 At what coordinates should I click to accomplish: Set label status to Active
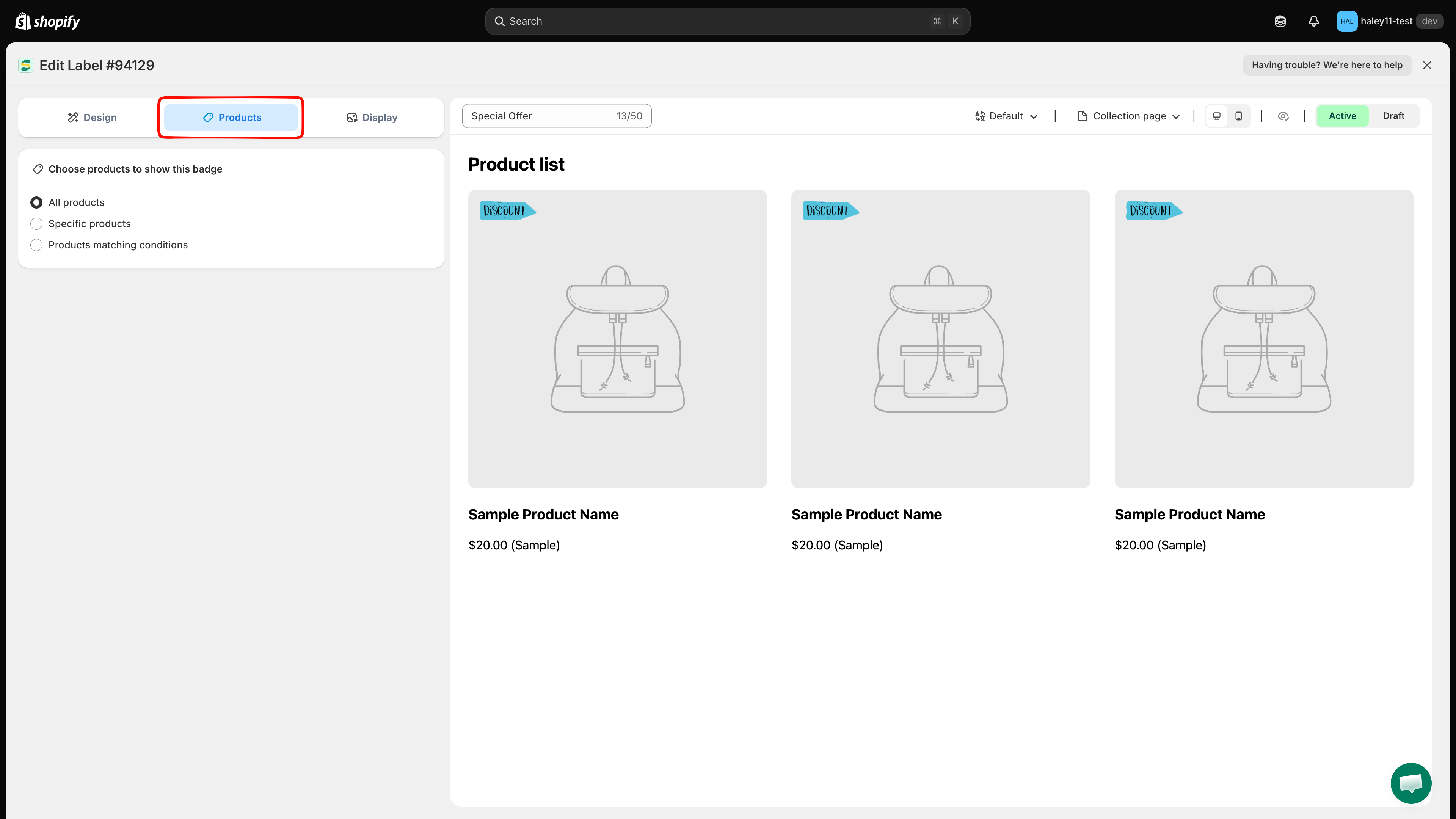coord(1342,116)
